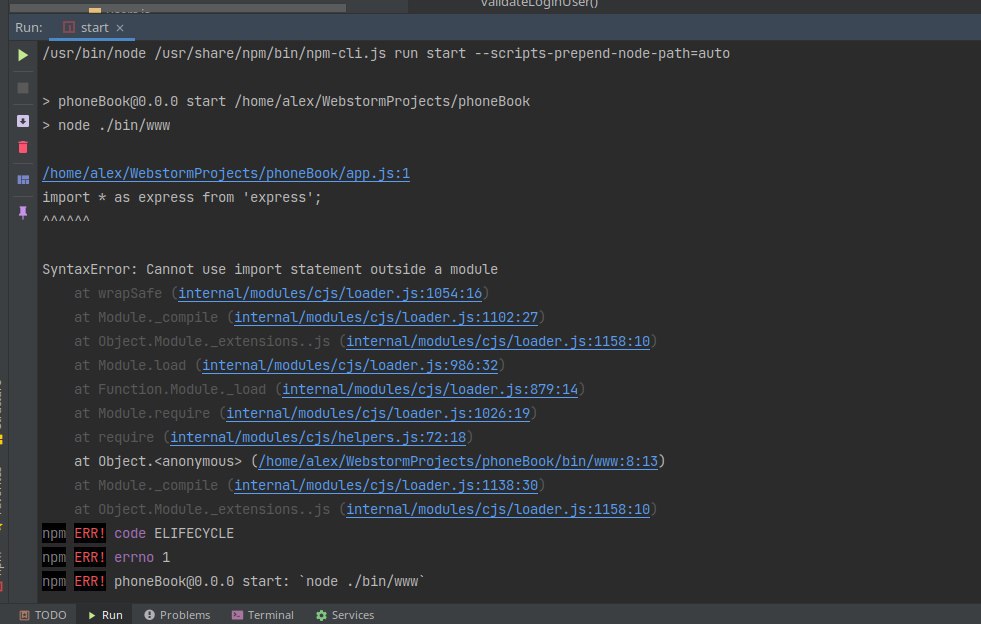Click the Terminal tab's console icon
This screenshot has width=981, height=624.
click(237, 615)
